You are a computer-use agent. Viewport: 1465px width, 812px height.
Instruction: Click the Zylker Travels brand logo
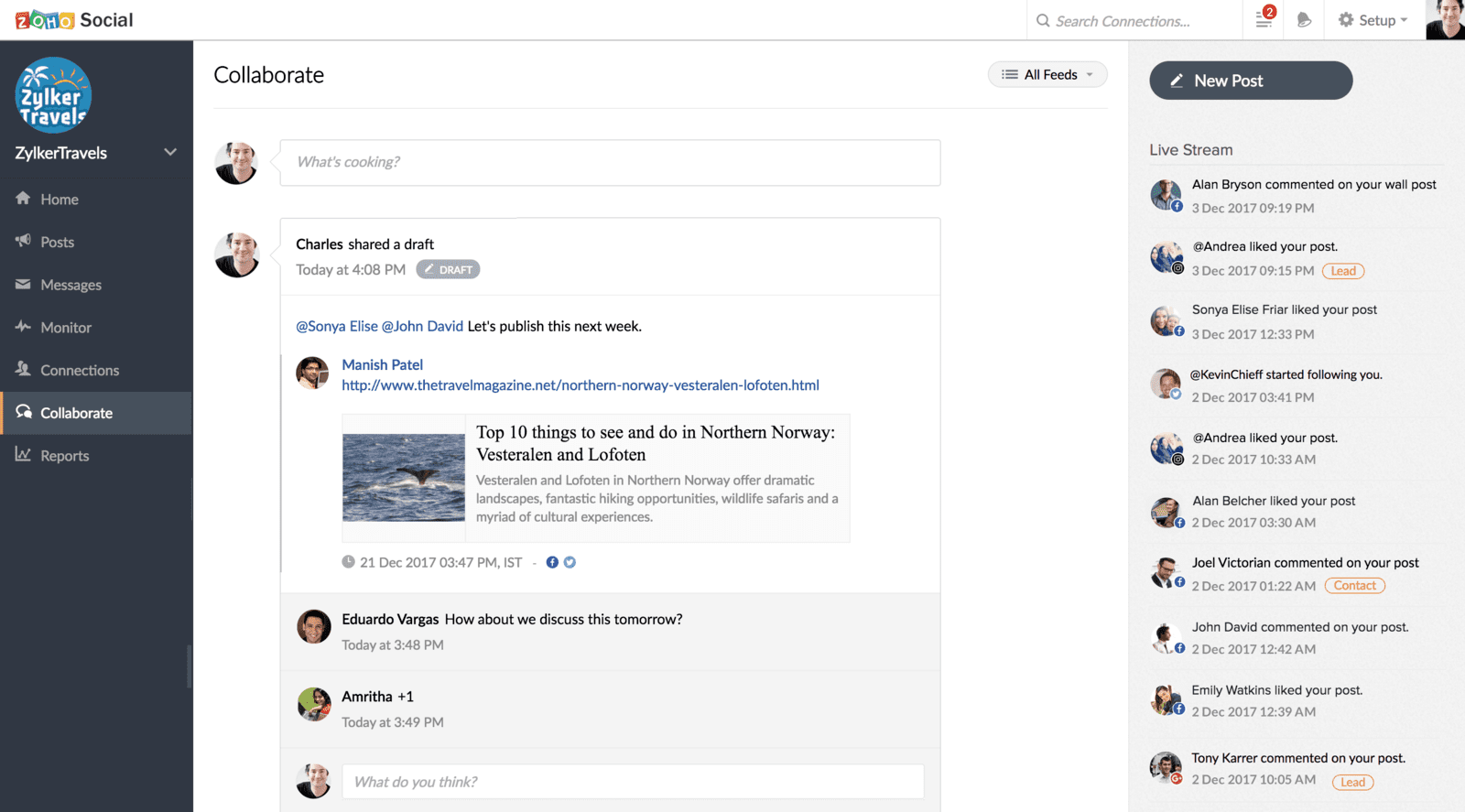coord(53,95)
